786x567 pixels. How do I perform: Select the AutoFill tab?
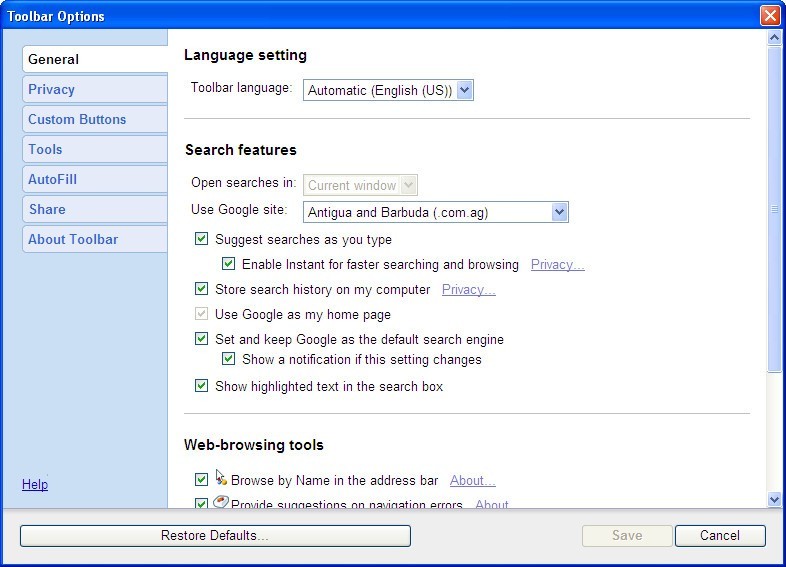[x=53, y=179]
